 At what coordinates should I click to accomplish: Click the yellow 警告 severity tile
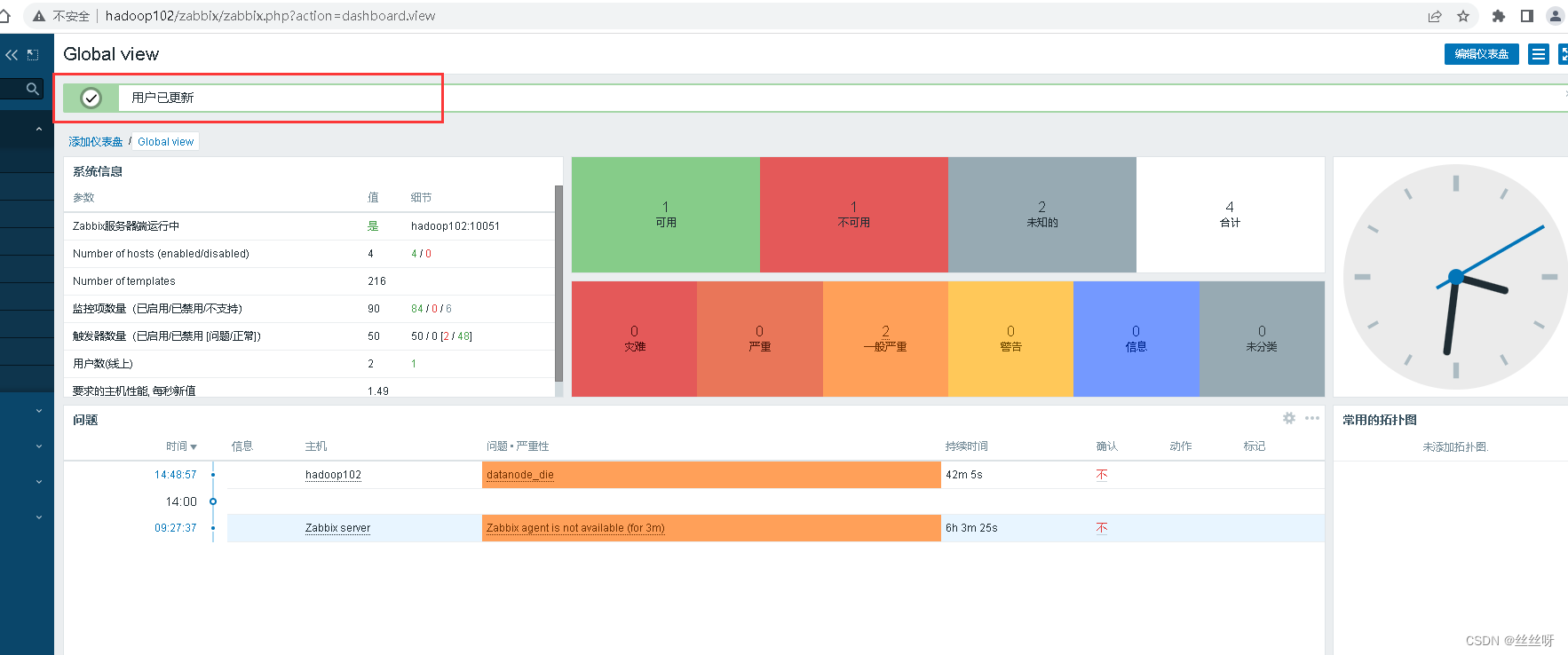coord(1010,339)
